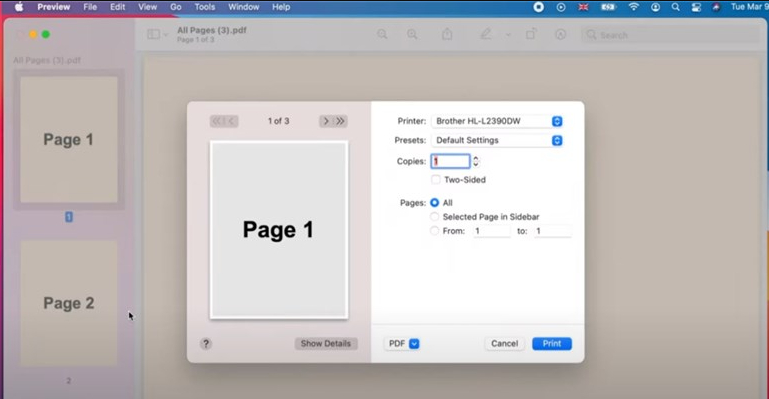Image resolution: width=769 pixels, height=399 pixels.
Task: Open the Go menu
Action: (176, 7)
